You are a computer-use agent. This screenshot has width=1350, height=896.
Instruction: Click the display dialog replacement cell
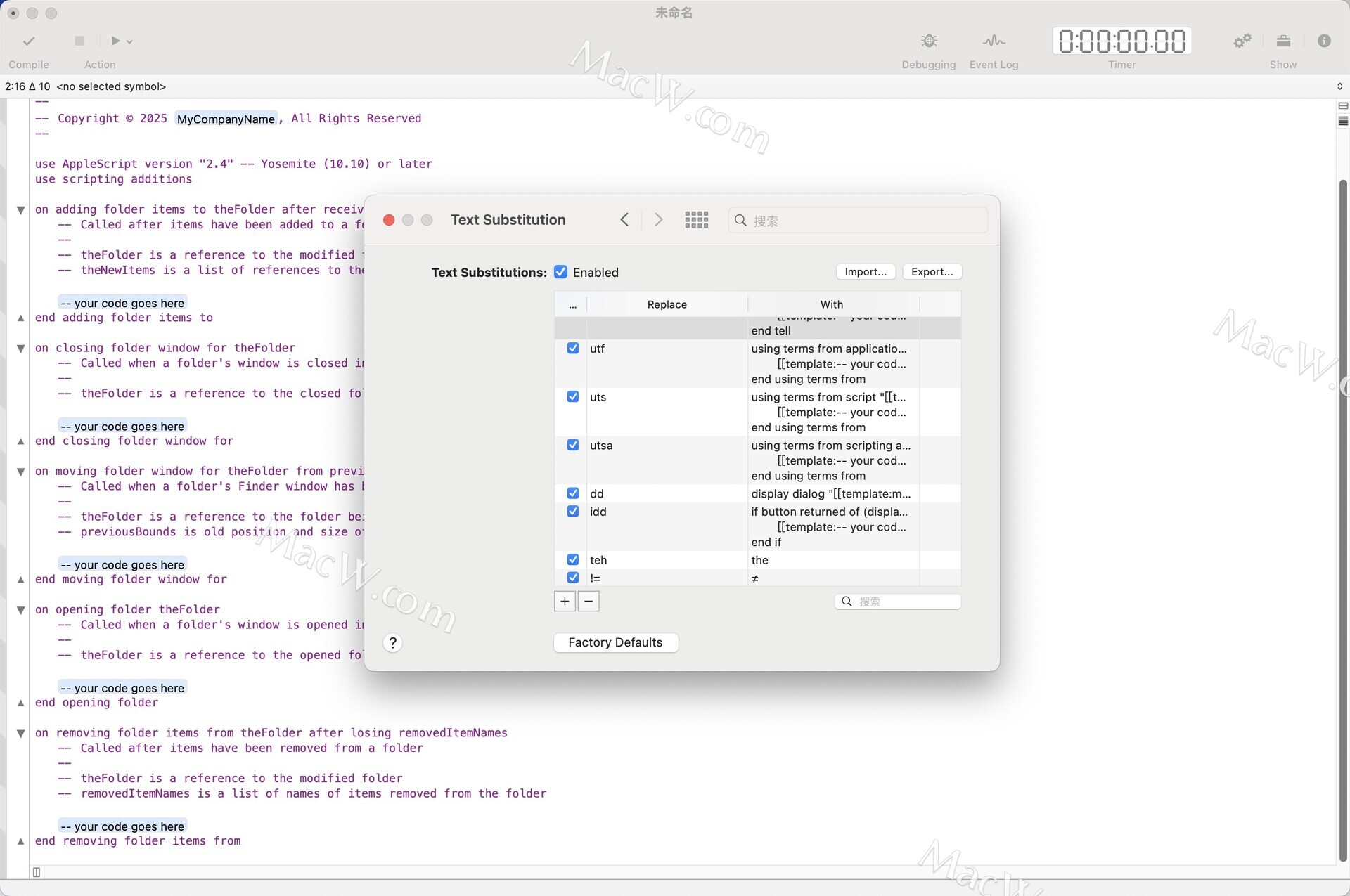[x=833, y=494]
